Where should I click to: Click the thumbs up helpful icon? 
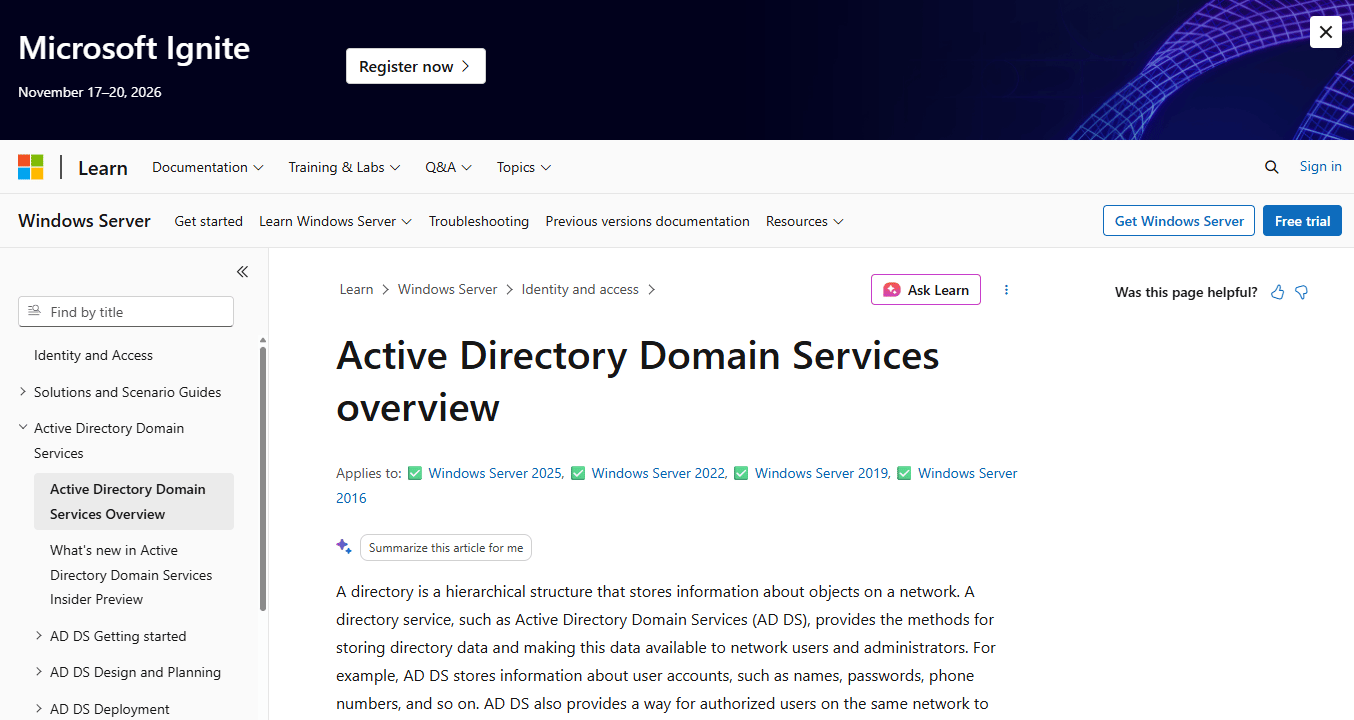[x=1277, y=292]
